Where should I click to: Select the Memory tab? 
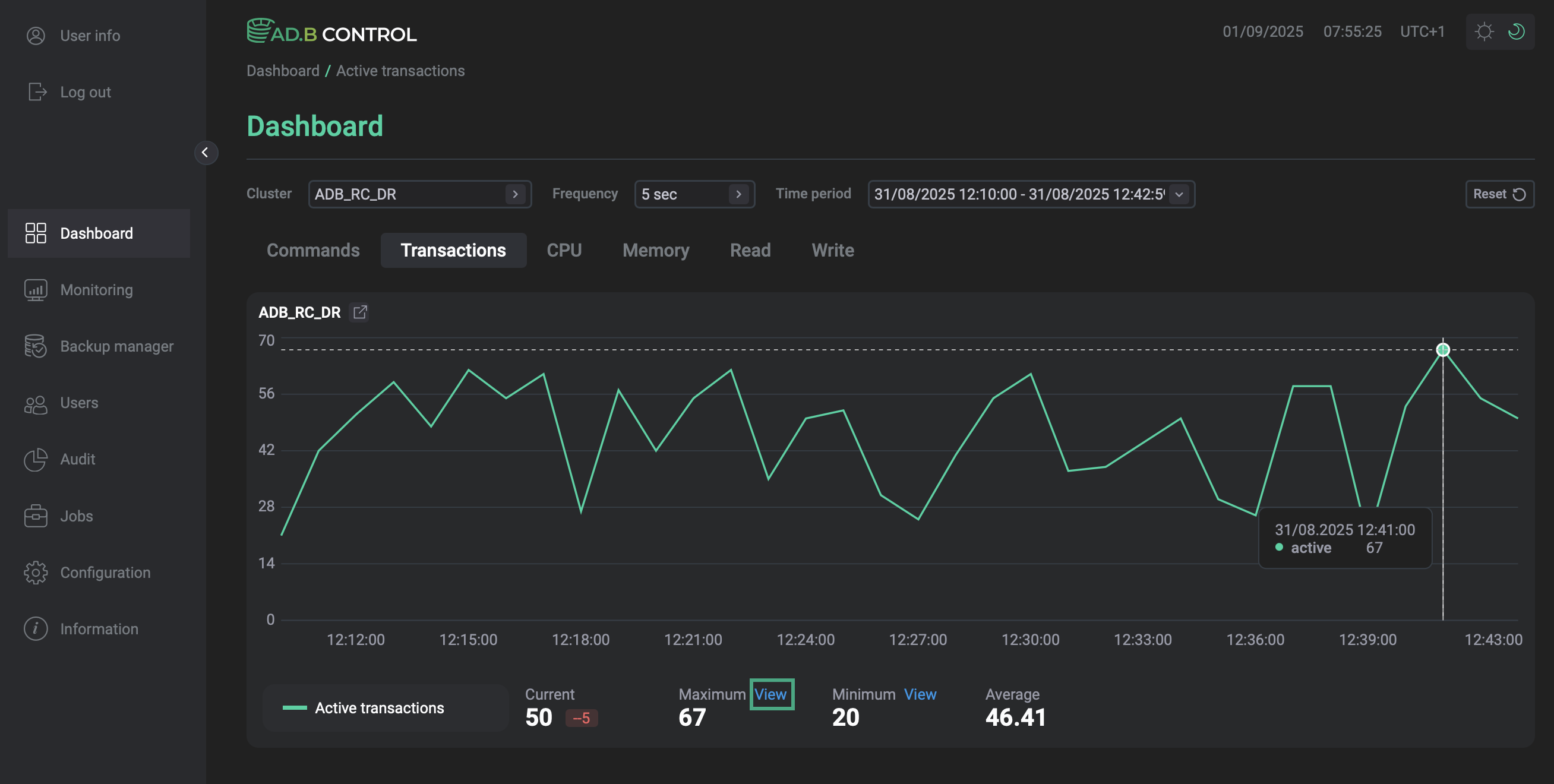(x=655, y=250)
